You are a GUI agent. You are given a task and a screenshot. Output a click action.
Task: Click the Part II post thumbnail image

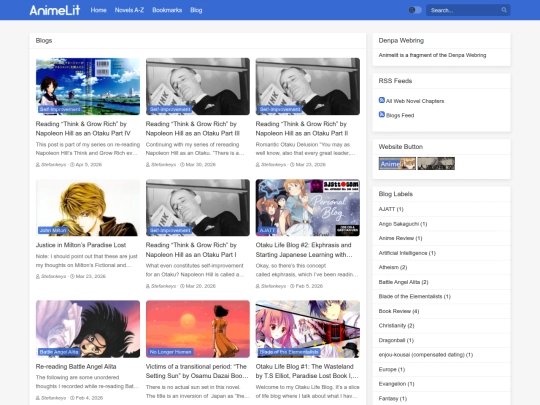[x=308, y=86]
